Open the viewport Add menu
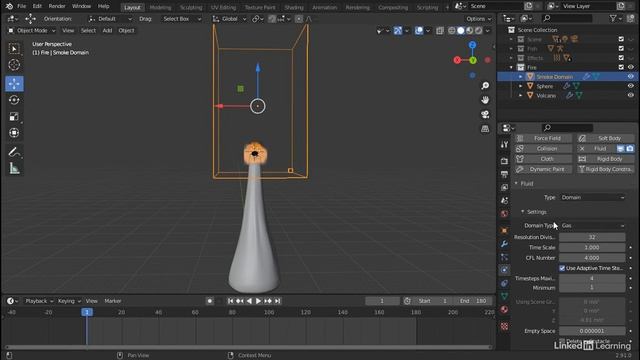Viewport: 640px width, 360px height. click(x=107, y=31)
